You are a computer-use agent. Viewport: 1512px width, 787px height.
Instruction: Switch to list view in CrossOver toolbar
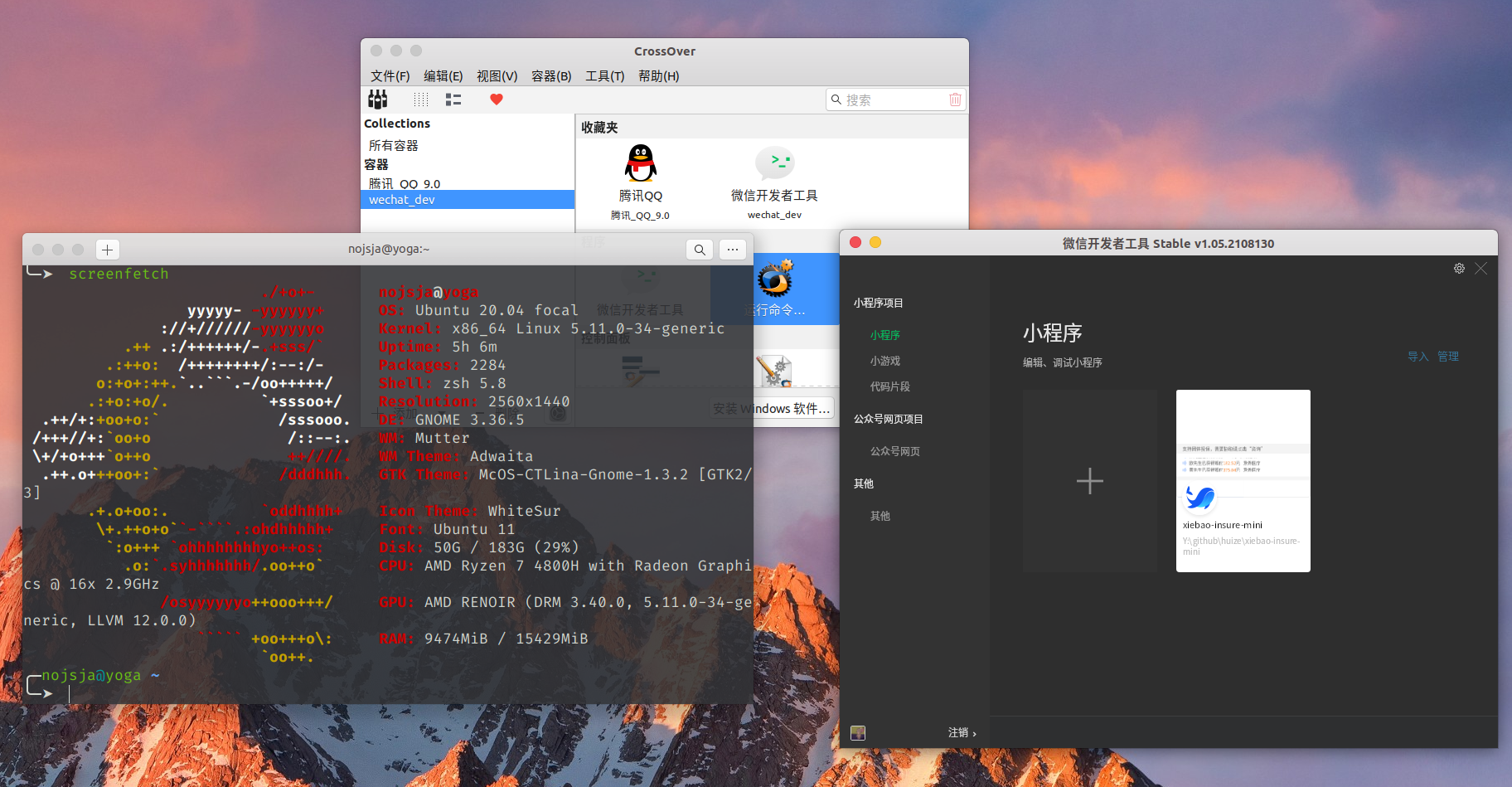tap(453, 99)
